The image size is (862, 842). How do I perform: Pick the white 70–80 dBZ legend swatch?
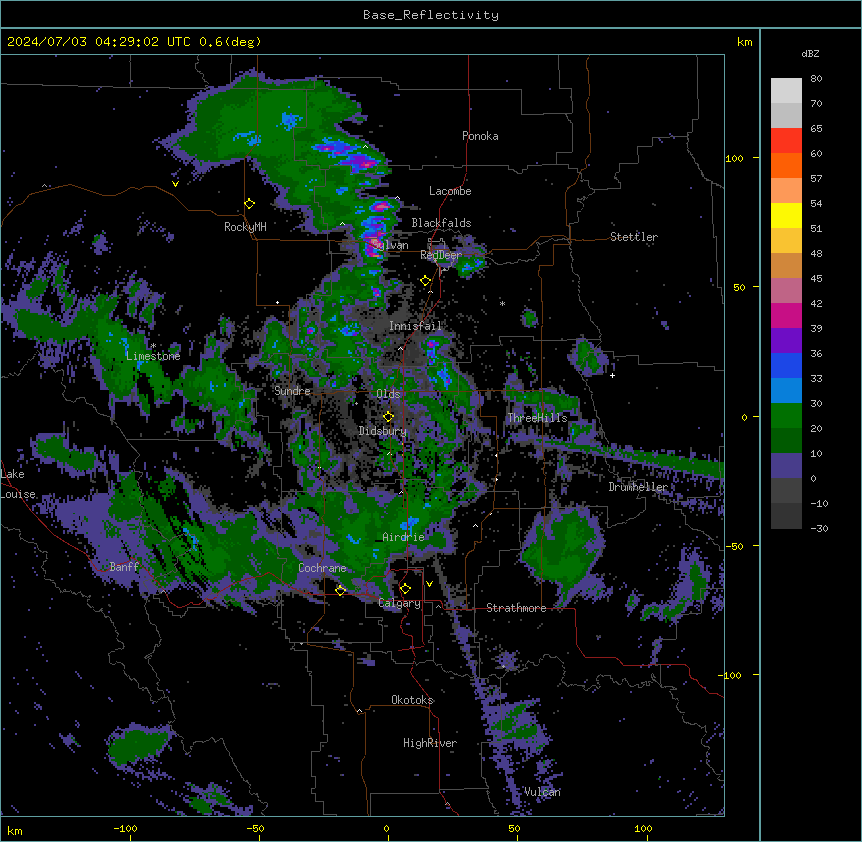[786, 91]
